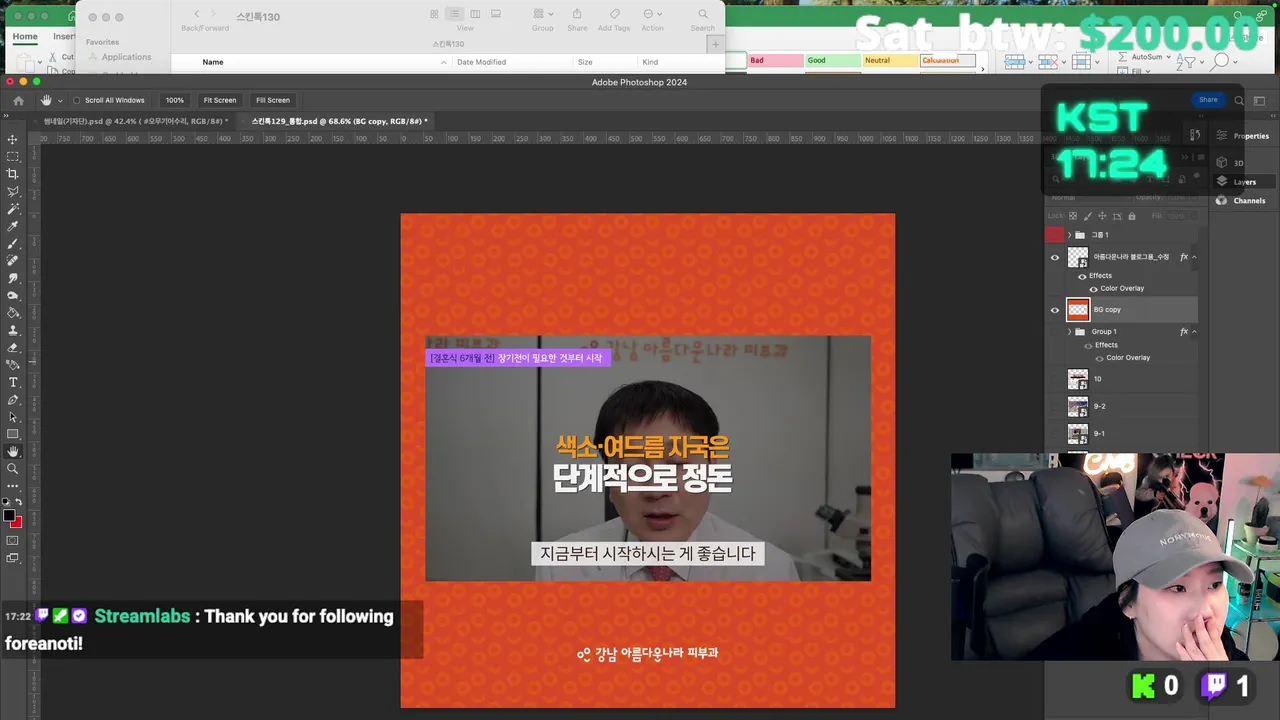Enable Scroll All Windows checkbox
Viewport: 1280px width, 720px height.
(x=77, y=100)
